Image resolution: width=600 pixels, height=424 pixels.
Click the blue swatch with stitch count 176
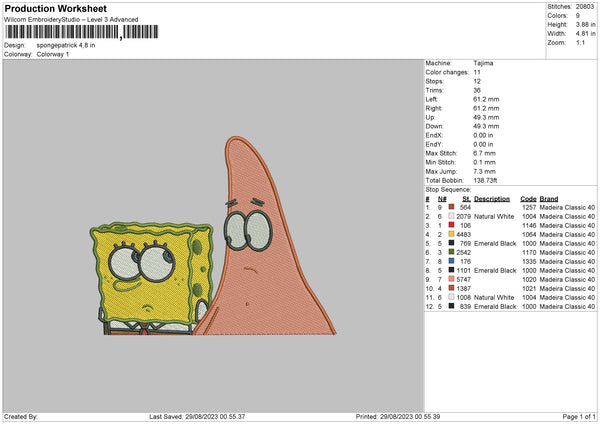pyautogui.click(x=451, y=261)
